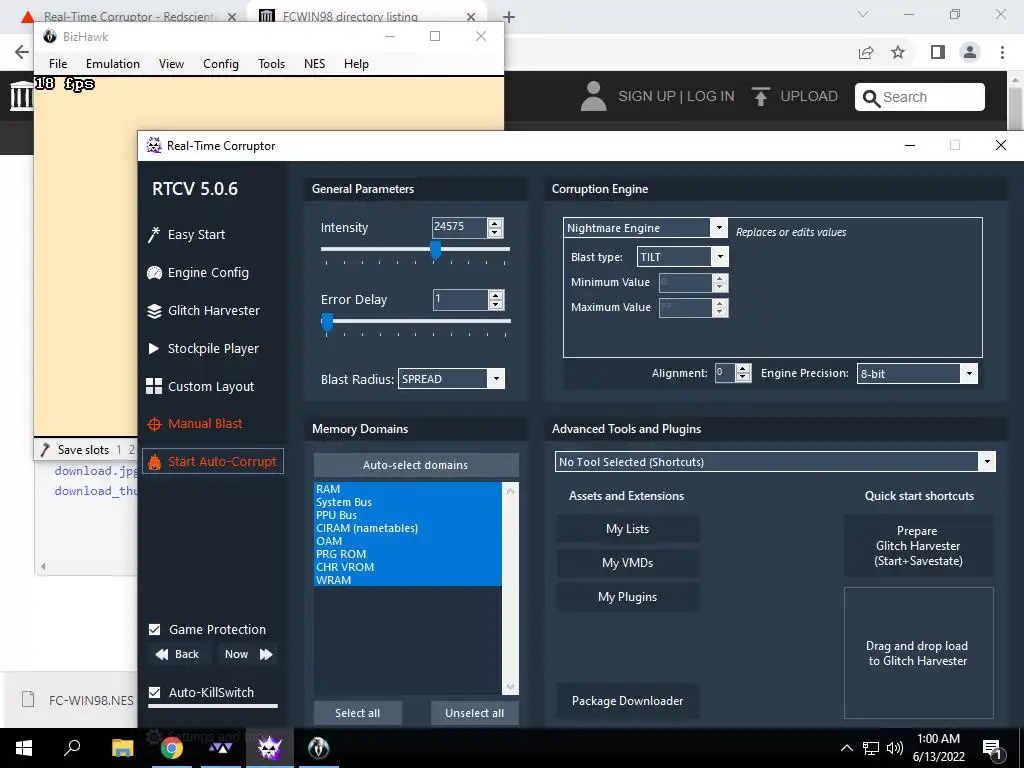Image resolution: width=1024 pixels, height=768 pixels.
Task: Increase Alignment with spinner up arrow
Action: [743, 369]
